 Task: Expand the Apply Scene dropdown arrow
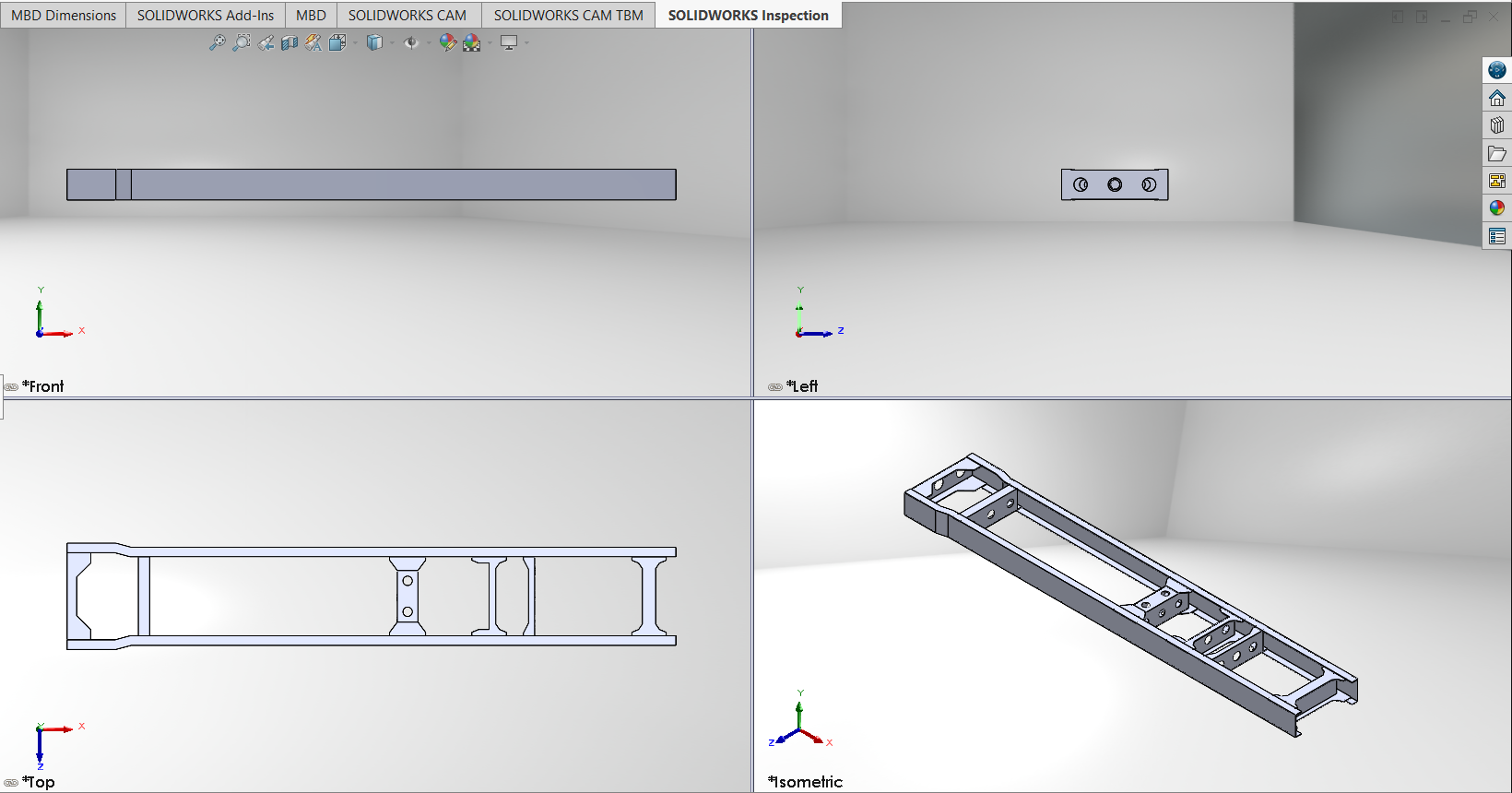tap(490, 42)
